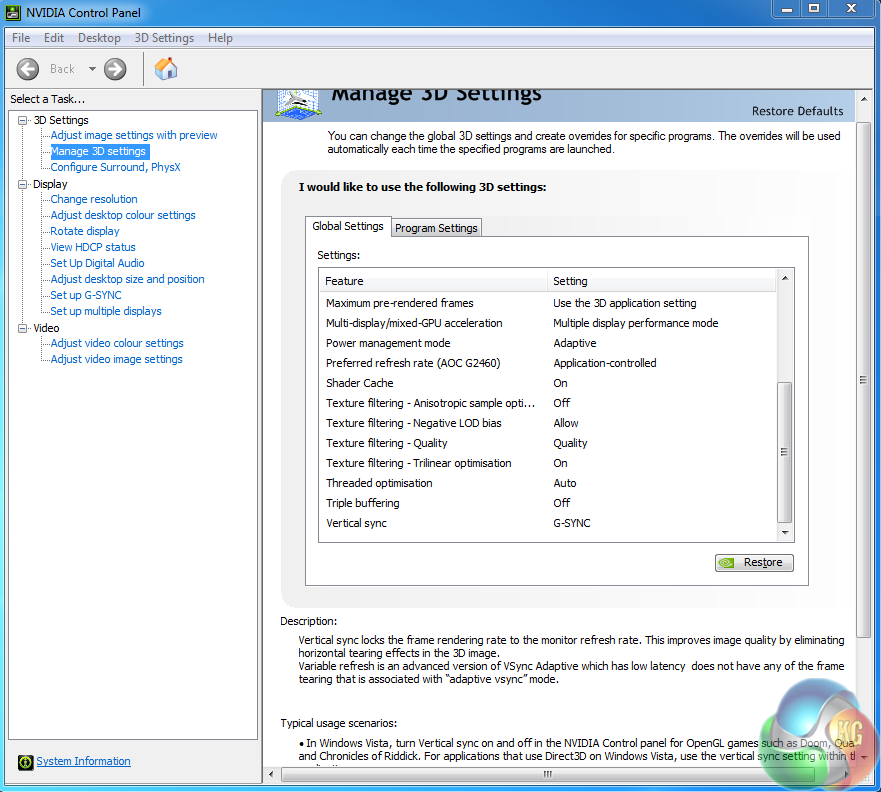
Task: Open Rotate display task
Action: pyautogui.click(x=85, y=231)
